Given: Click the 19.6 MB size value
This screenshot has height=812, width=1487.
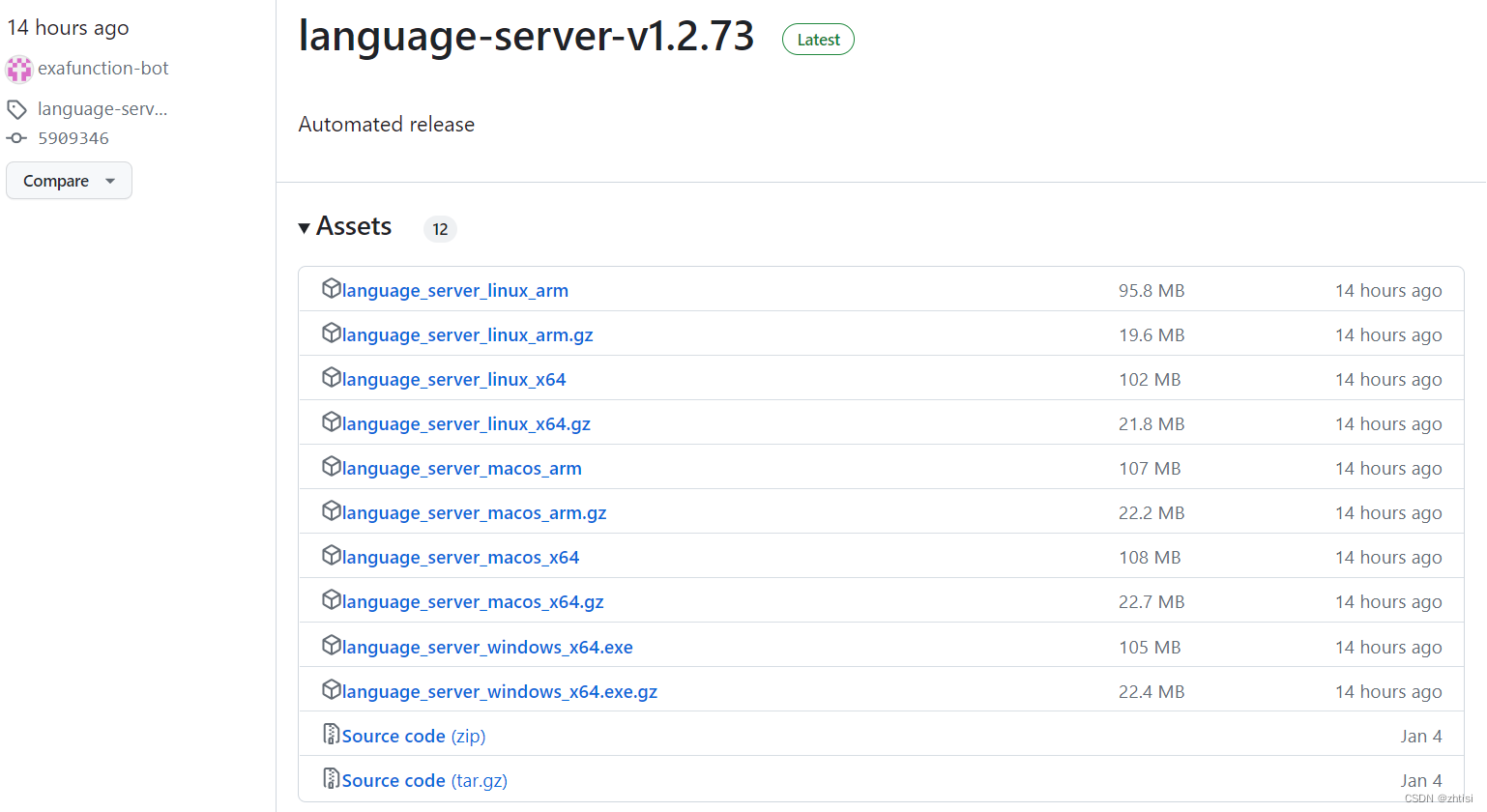Looking at the screenshot, I should click(x=1152, y=335).
